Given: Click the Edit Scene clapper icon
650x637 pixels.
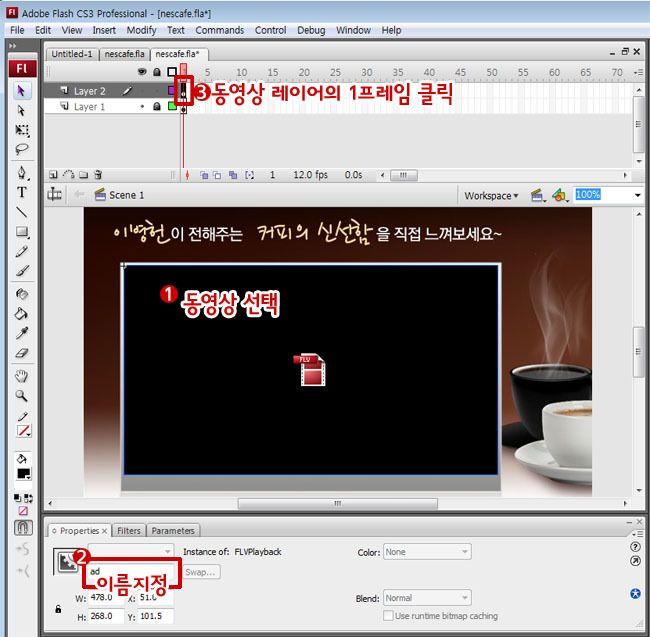Looking at the screenshot, I should pos(537,195).
